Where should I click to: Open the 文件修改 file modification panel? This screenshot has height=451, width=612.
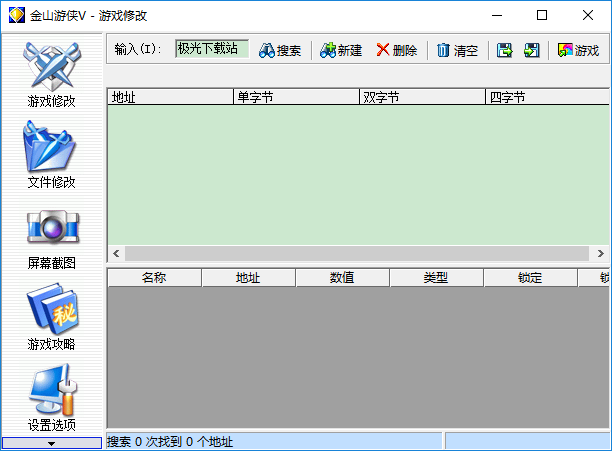click(52, 155)
